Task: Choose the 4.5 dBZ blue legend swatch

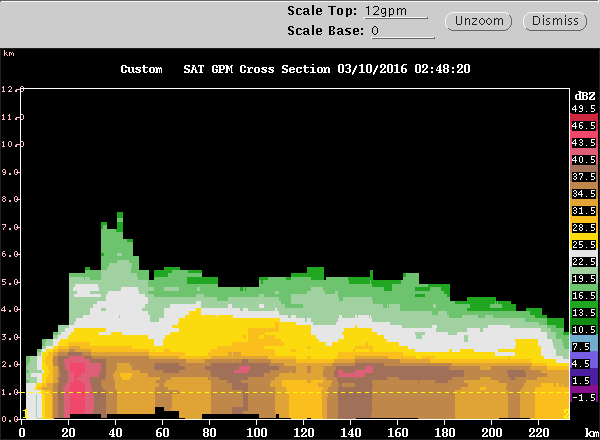Action: coord(583,363)
